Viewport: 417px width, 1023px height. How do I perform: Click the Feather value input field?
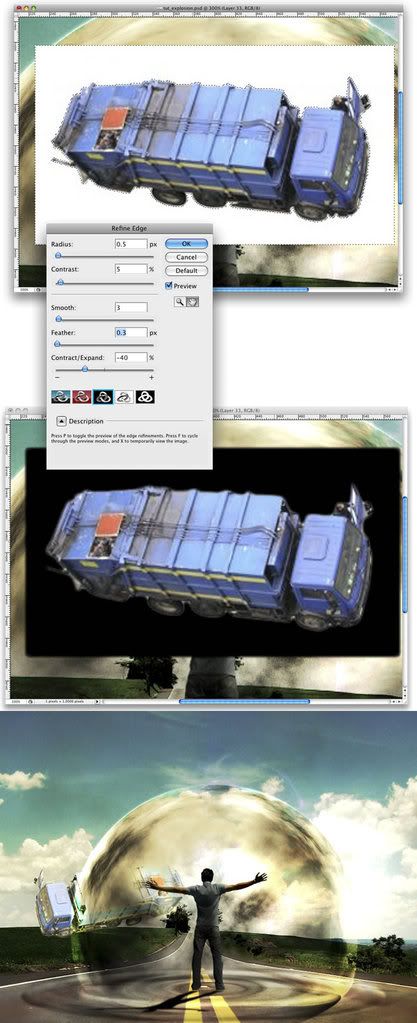(131, 332)
